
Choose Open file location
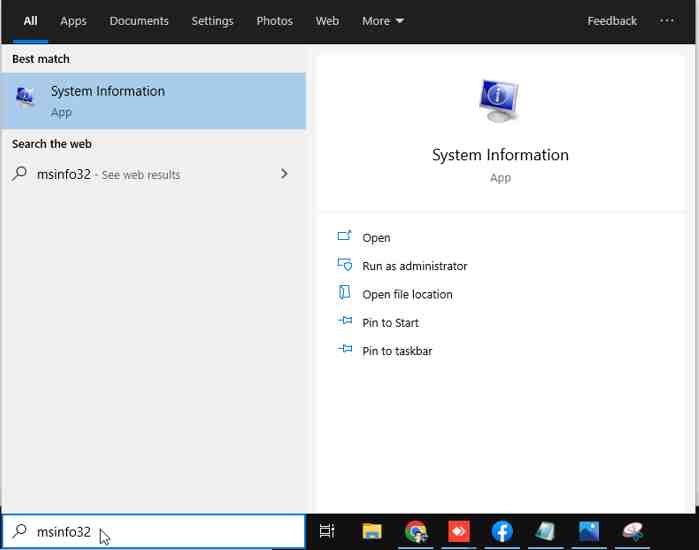coord(407,294)
